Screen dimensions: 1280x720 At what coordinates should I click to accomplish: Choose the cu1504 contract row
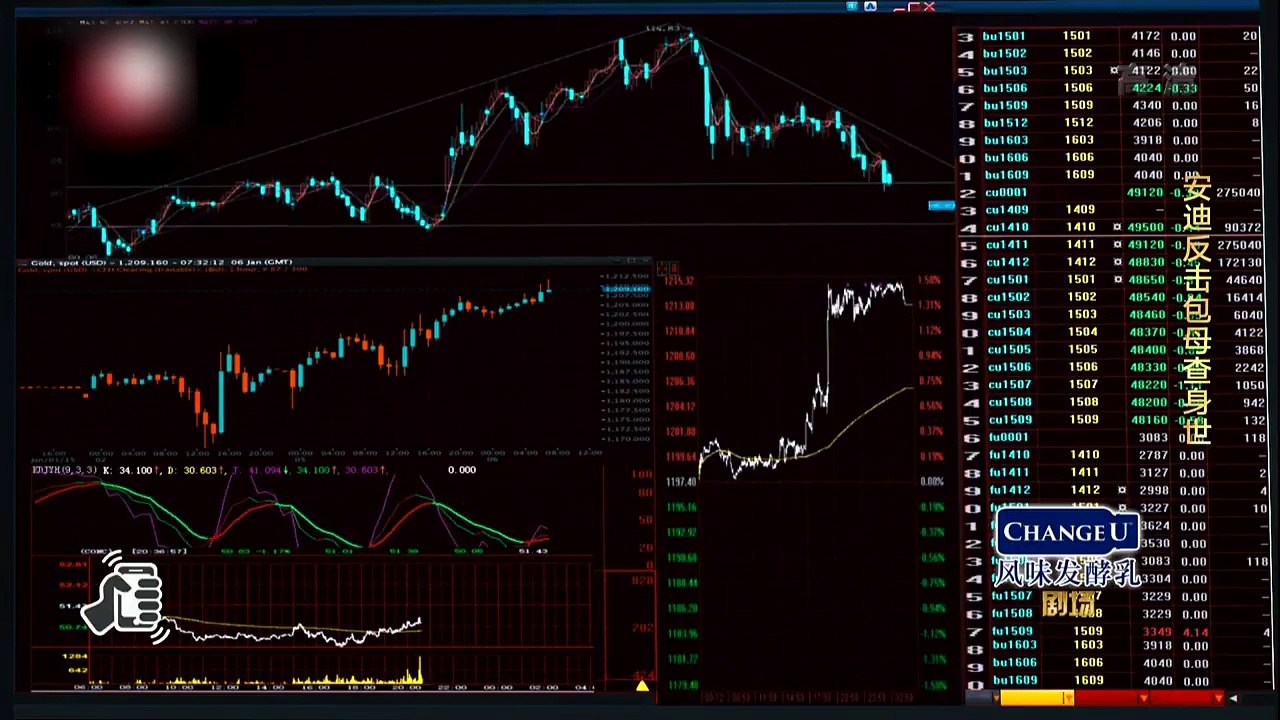coord(1110,332)
